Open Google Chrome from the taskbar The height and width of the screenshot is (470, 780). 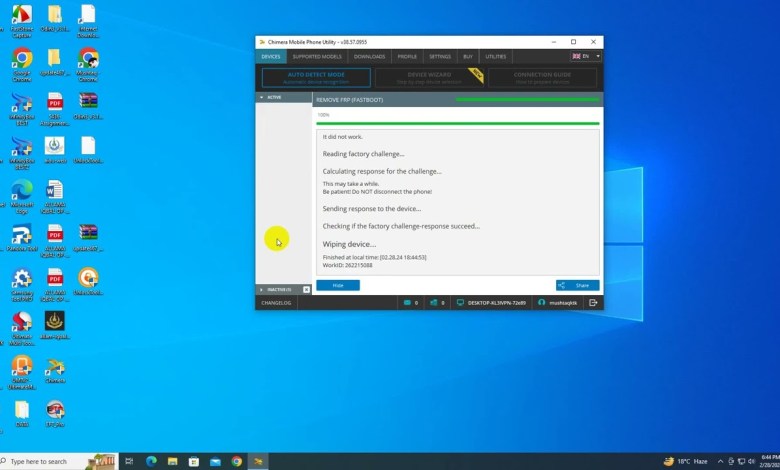(x=237, y=461)
